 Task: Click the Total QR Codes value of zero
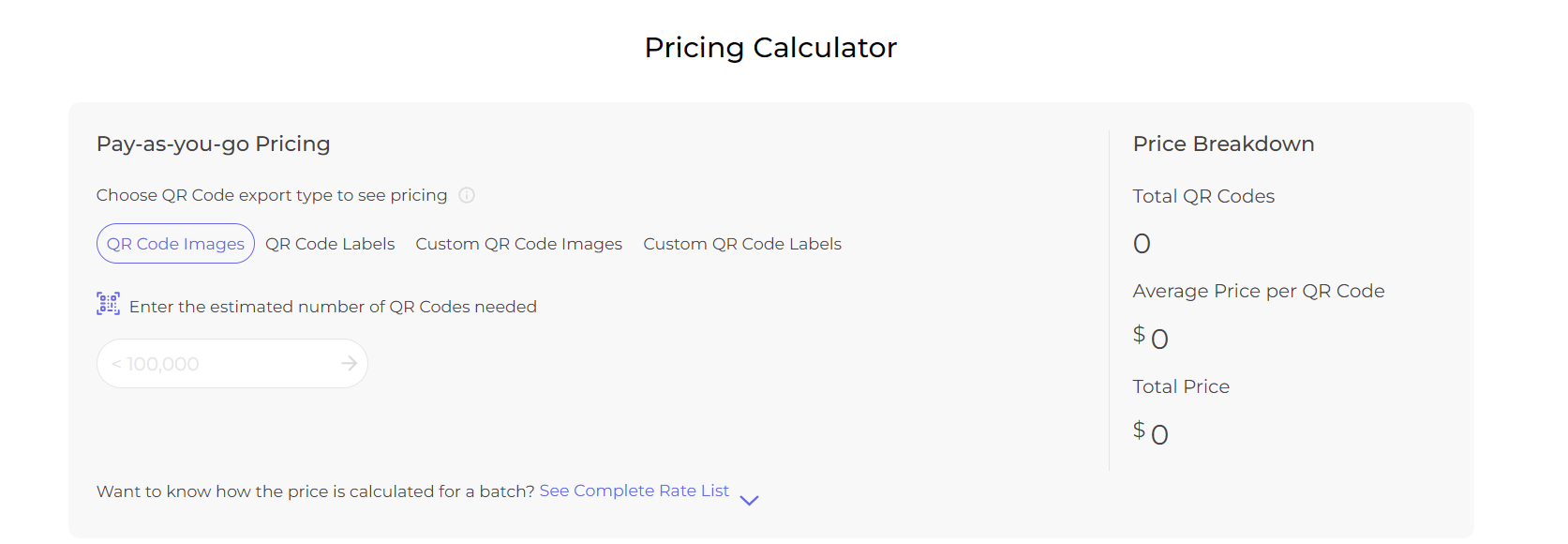click(1142, 244)
